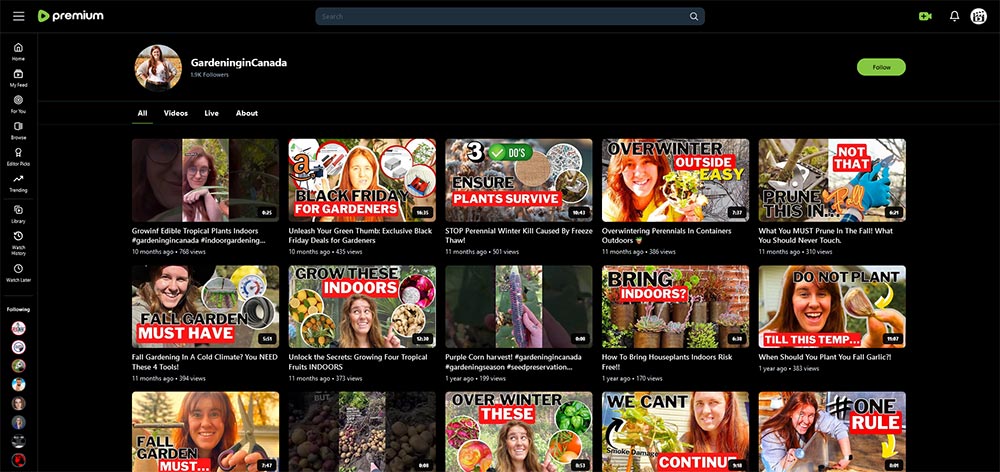This screenshot has width=1000, height=472.
Task: Click the '1.9K Followers' text
Action: [x=209, y=75]
